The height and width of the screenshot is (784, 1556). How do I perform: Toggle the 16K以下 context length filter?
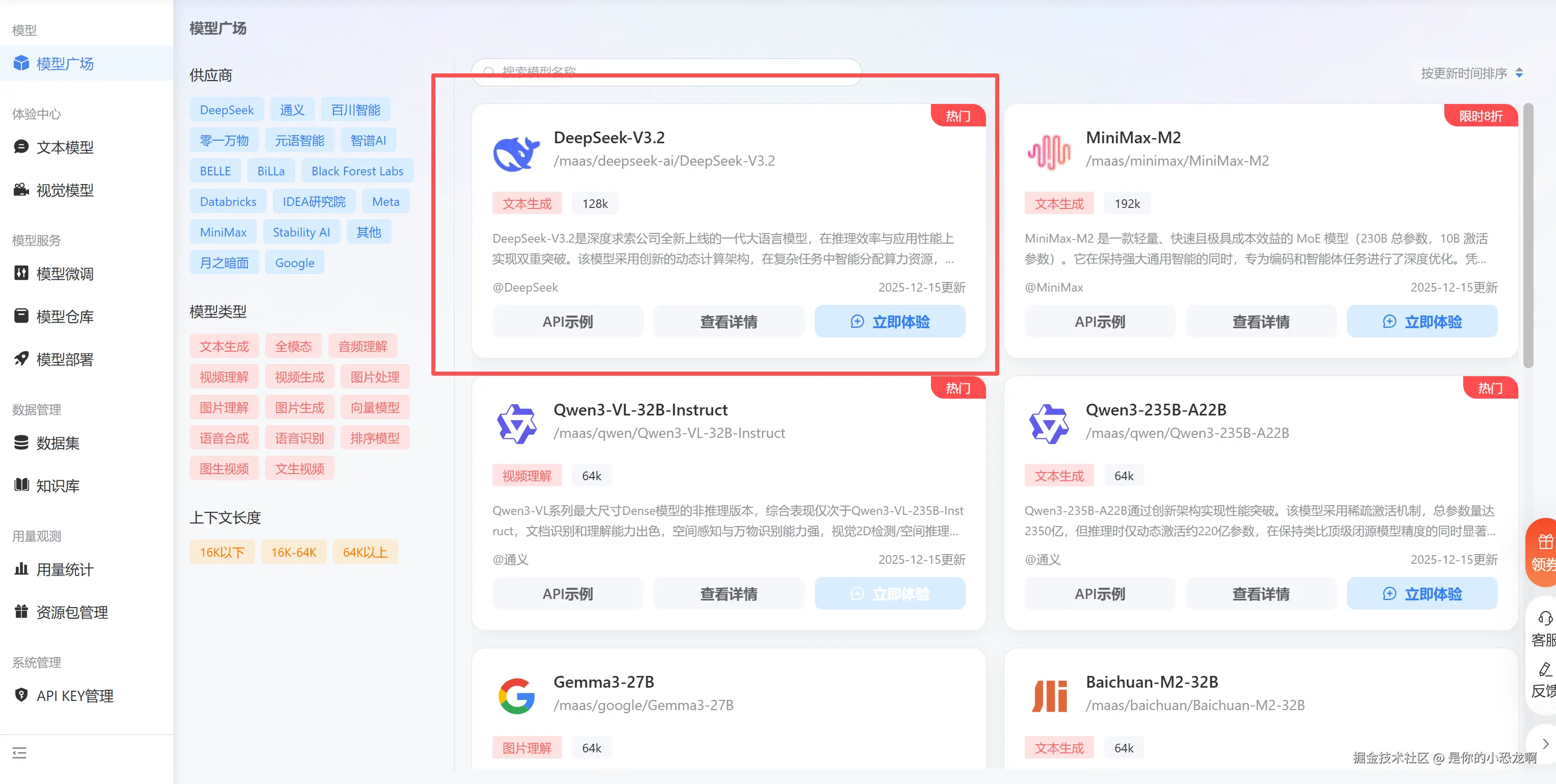click(222, 552)
